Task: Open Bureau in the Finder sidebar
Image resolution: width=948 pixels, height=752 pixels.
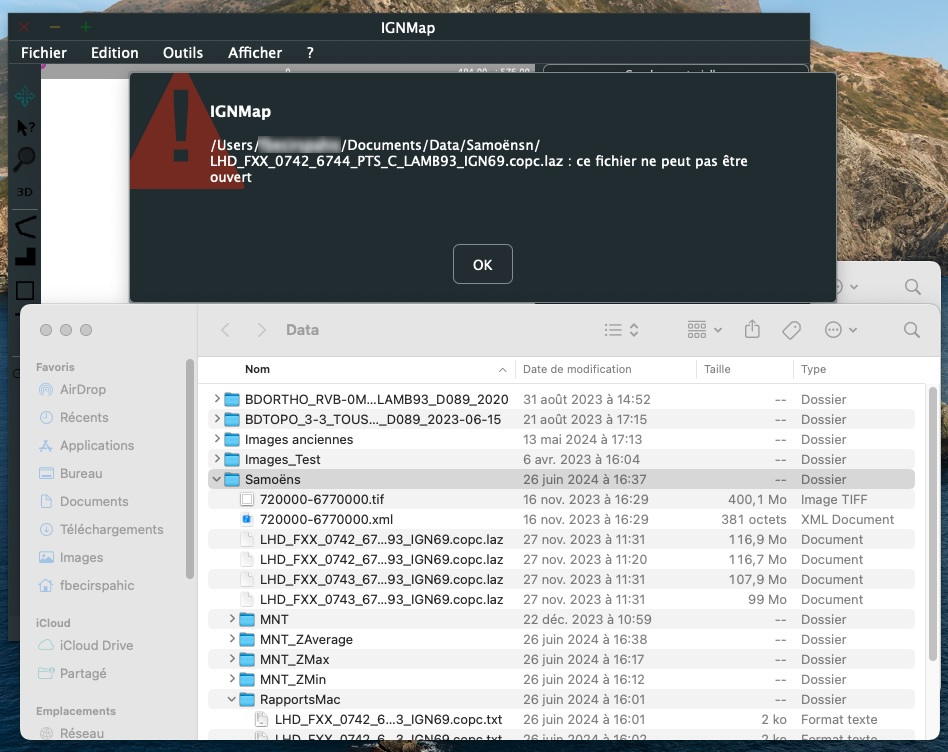Action: point(81,473)
